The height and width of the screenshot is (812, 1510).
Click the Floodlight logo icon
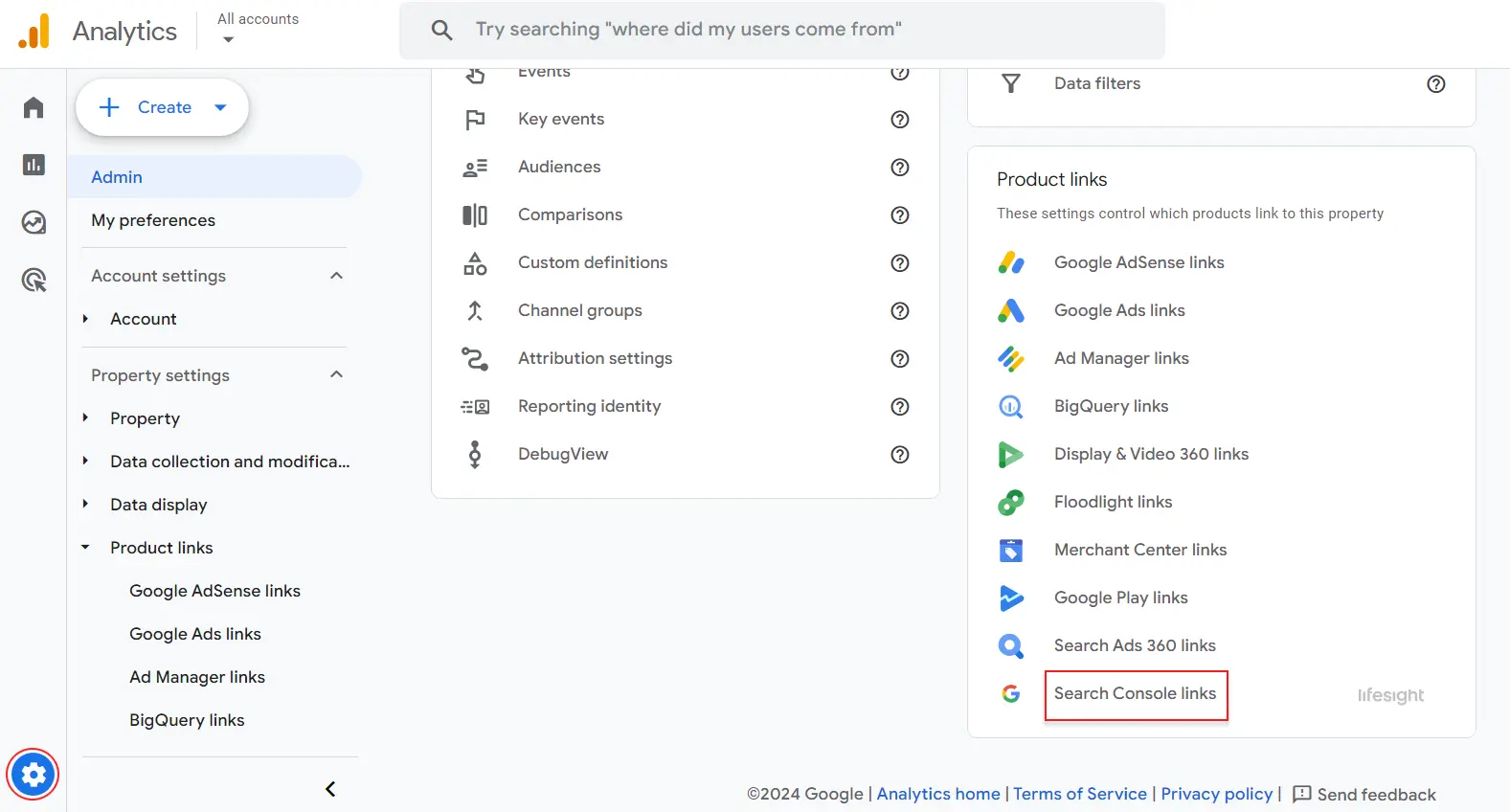[1011, 502]
